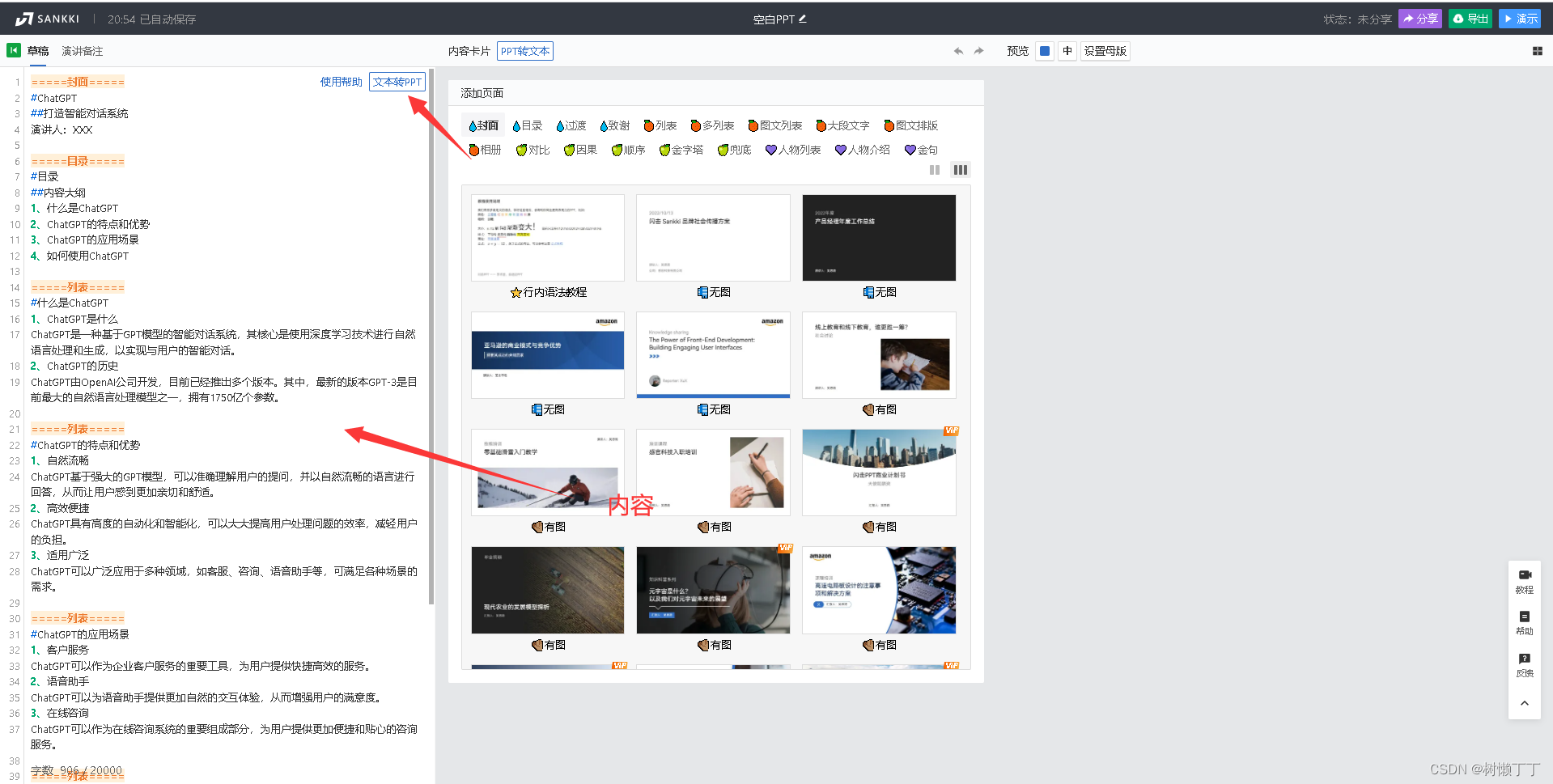The image size is (1553, 784).
Task: Collapse the left panel with green arrow icon
Action: coord(14,50)
